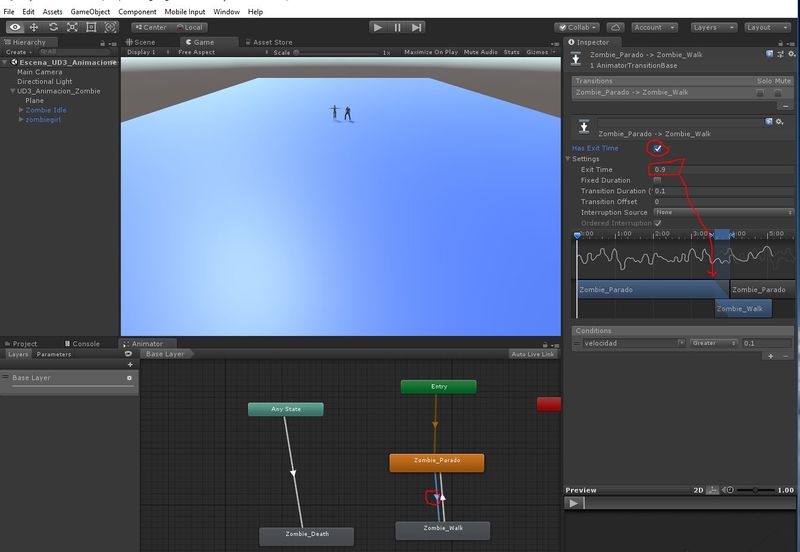This screenshot has width=800, height=552.
Task: Click the Exit Time value field
Action: tap(723, 169)
